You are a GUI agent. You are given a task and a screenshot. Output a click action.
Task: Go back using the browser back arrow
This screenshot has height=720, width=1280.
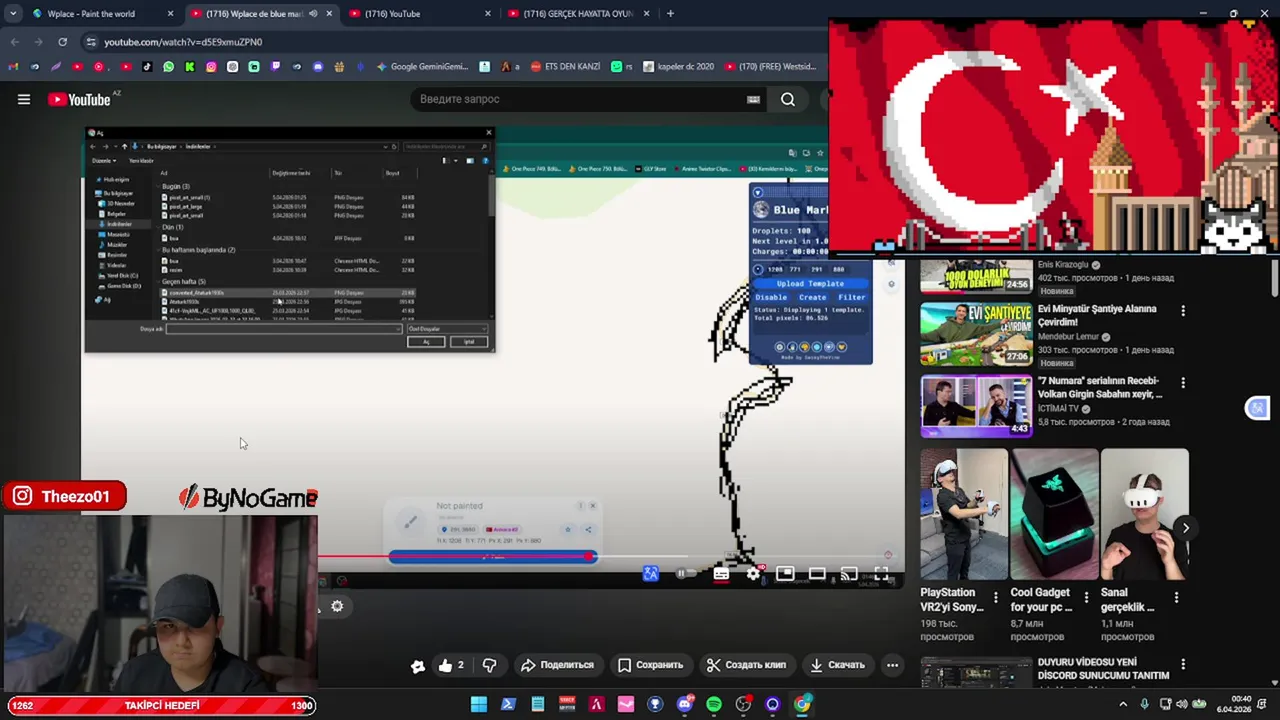click(x=14, y=42)
